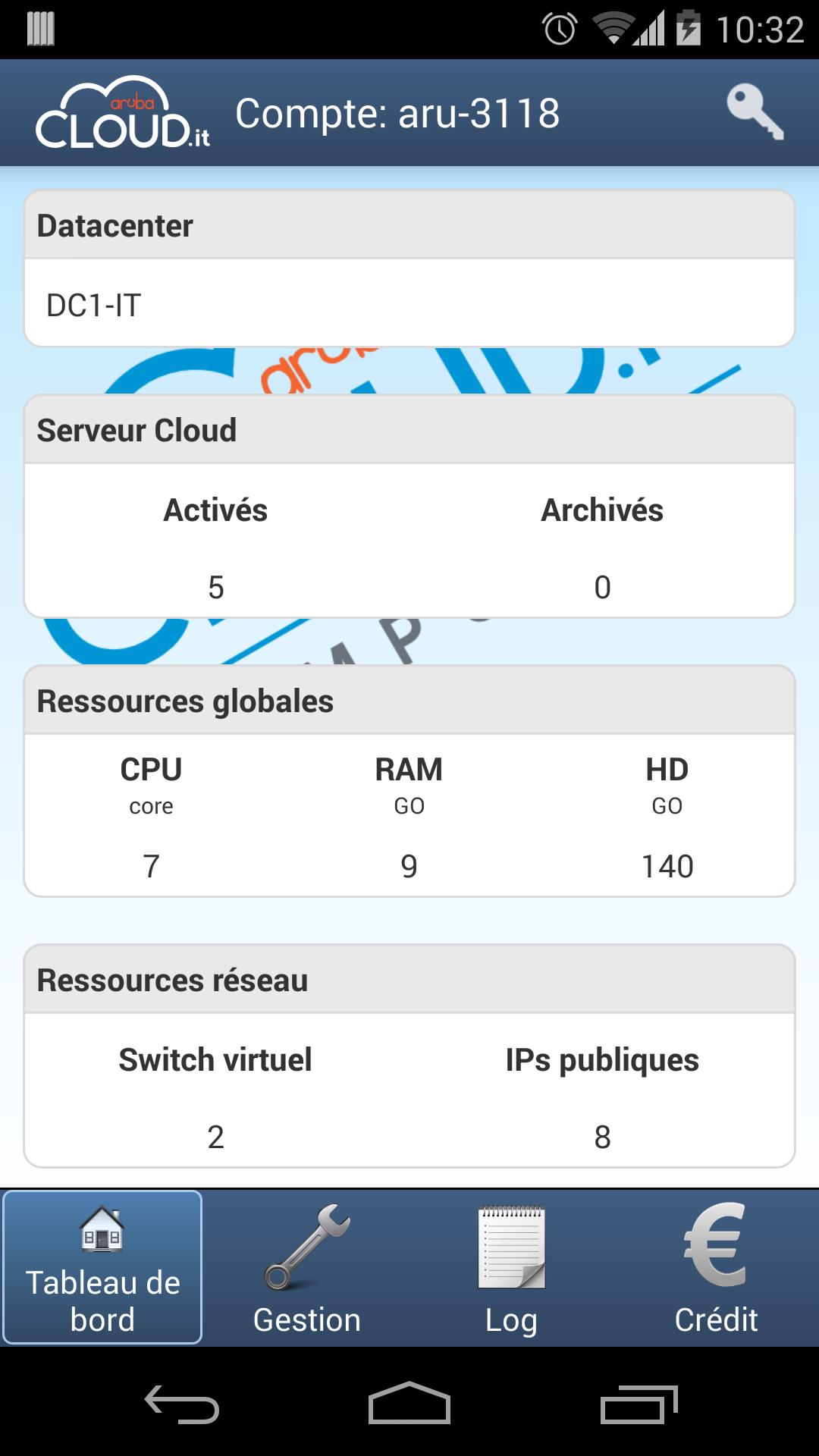This screenshot has height=1456, width=819.
Task: Tap the HD GO value 140
Action: 667,866
